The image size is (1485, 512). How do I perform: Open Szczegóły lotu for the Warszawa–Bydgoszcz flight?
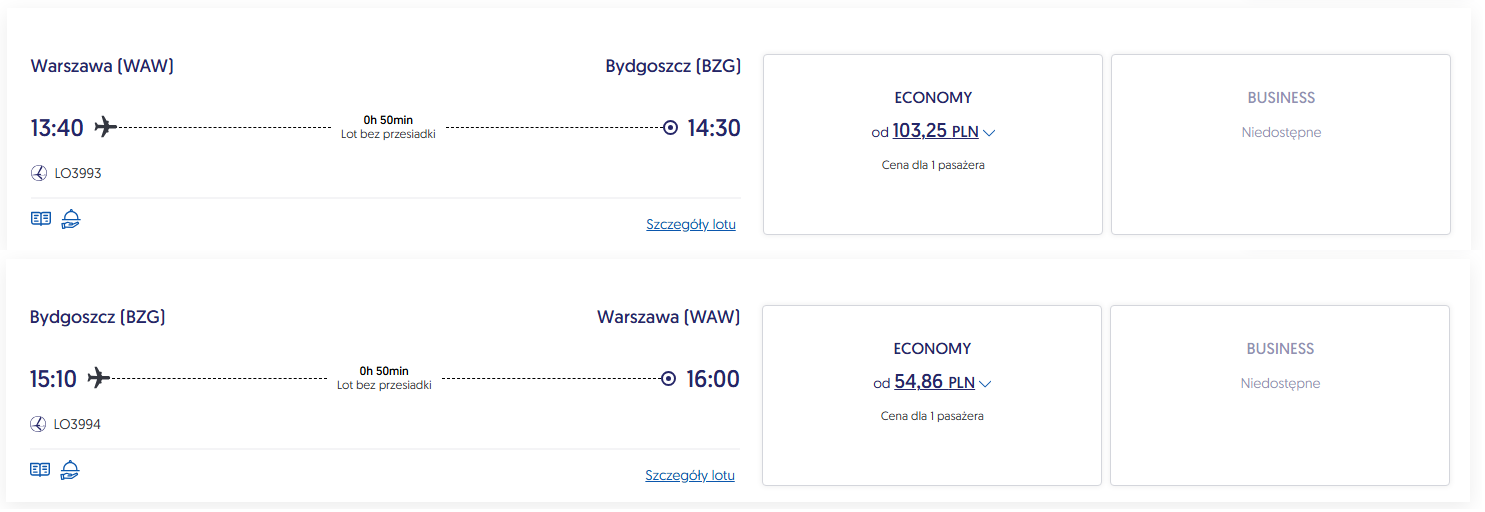[691, 225]
